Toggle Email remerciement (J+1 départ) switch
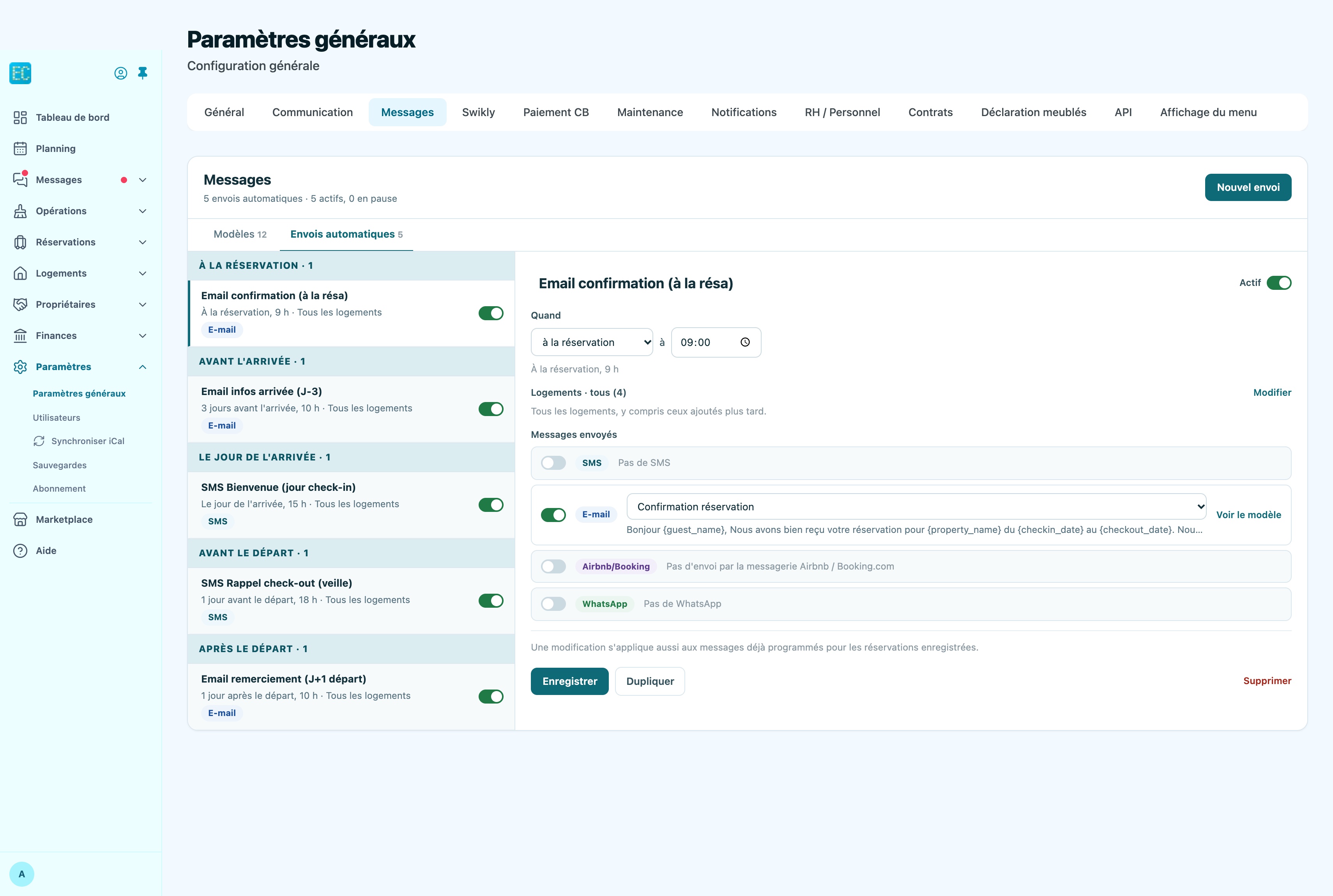1333x896 pixels. coord(490,697)
